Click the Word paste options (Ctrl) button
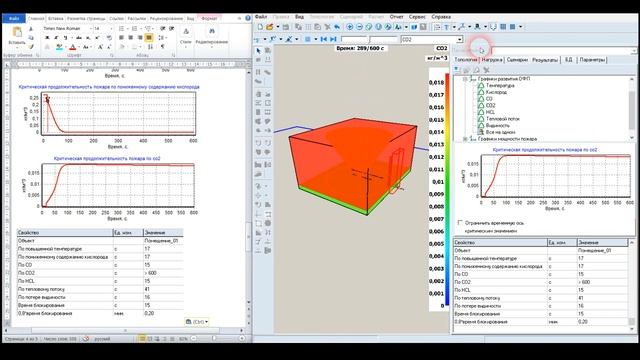 tap(196, 322)
